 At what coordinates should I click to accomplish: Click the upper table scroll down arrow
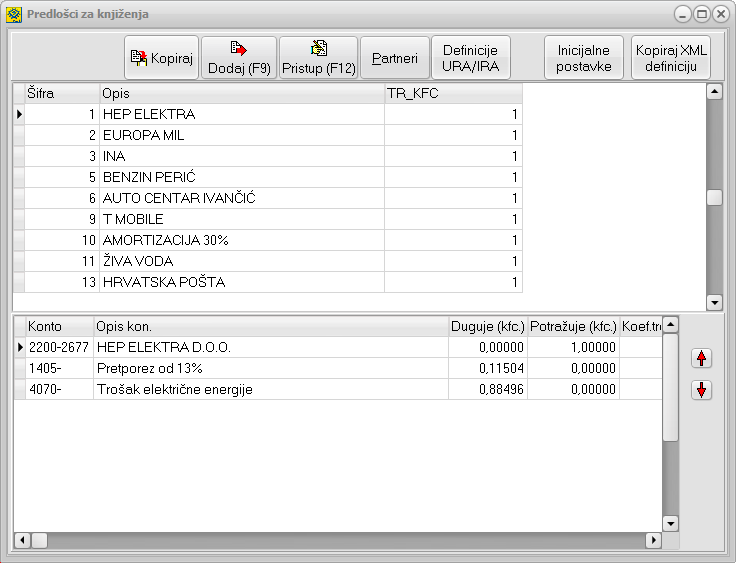point(714,302)
